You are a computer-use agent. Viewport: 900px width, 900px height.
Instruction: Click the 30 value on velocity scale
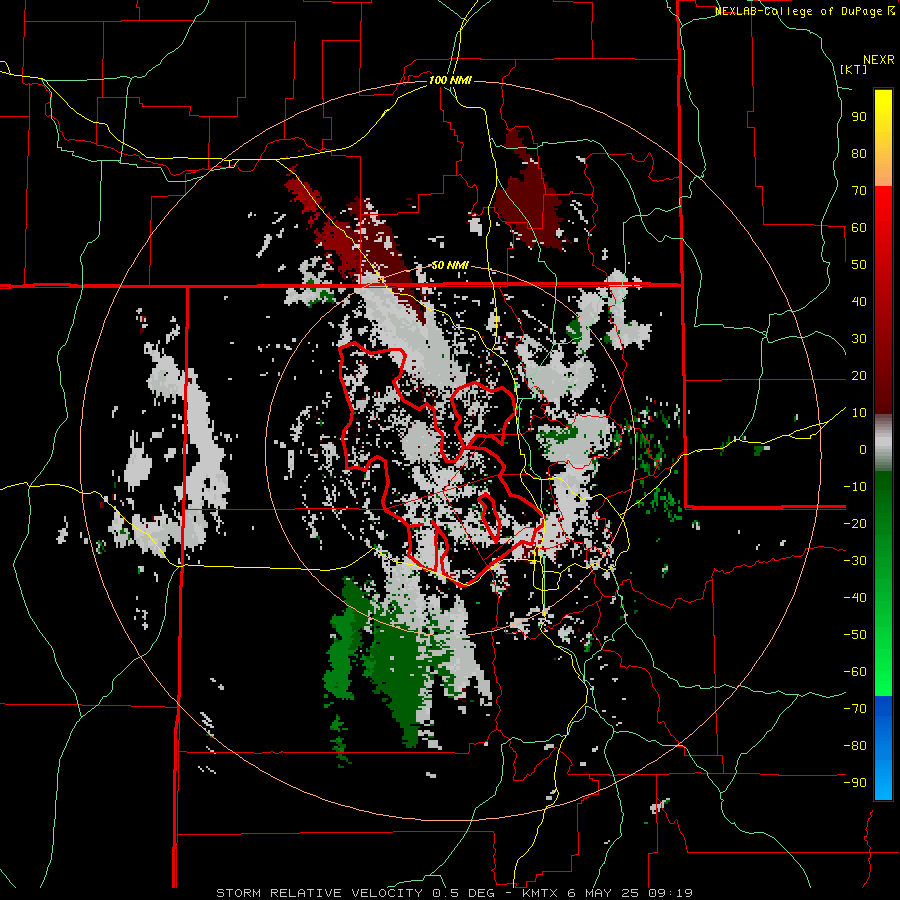coord(859,339)
